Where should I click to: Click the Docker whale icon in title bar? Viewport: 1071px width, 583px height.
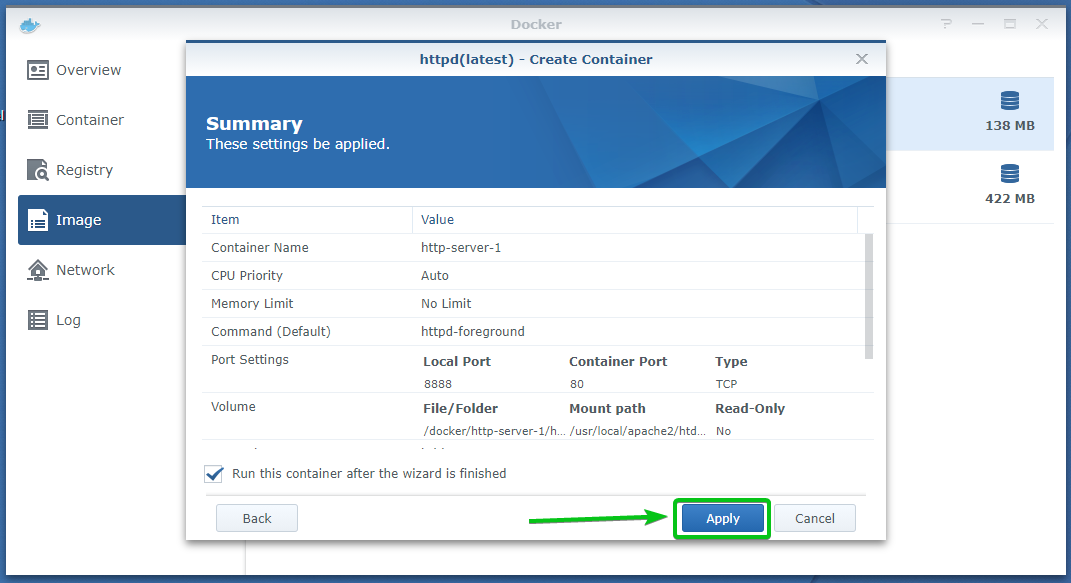(x=30, y=25)
